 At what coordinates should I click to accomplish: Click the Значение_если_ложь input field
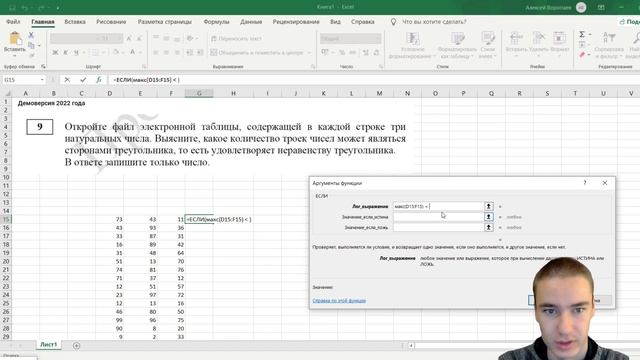pyautogui.click(x=438, y=227)
